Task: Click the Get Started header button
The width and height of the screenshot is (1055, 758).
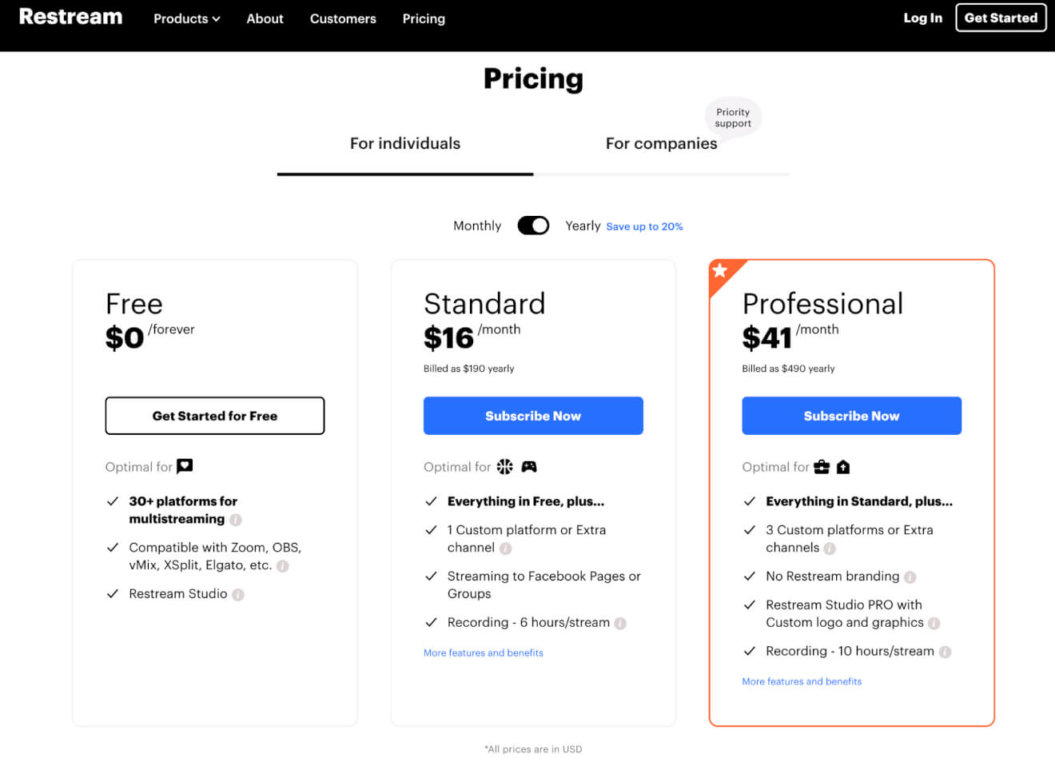Action: click(x=1001, y=18)
